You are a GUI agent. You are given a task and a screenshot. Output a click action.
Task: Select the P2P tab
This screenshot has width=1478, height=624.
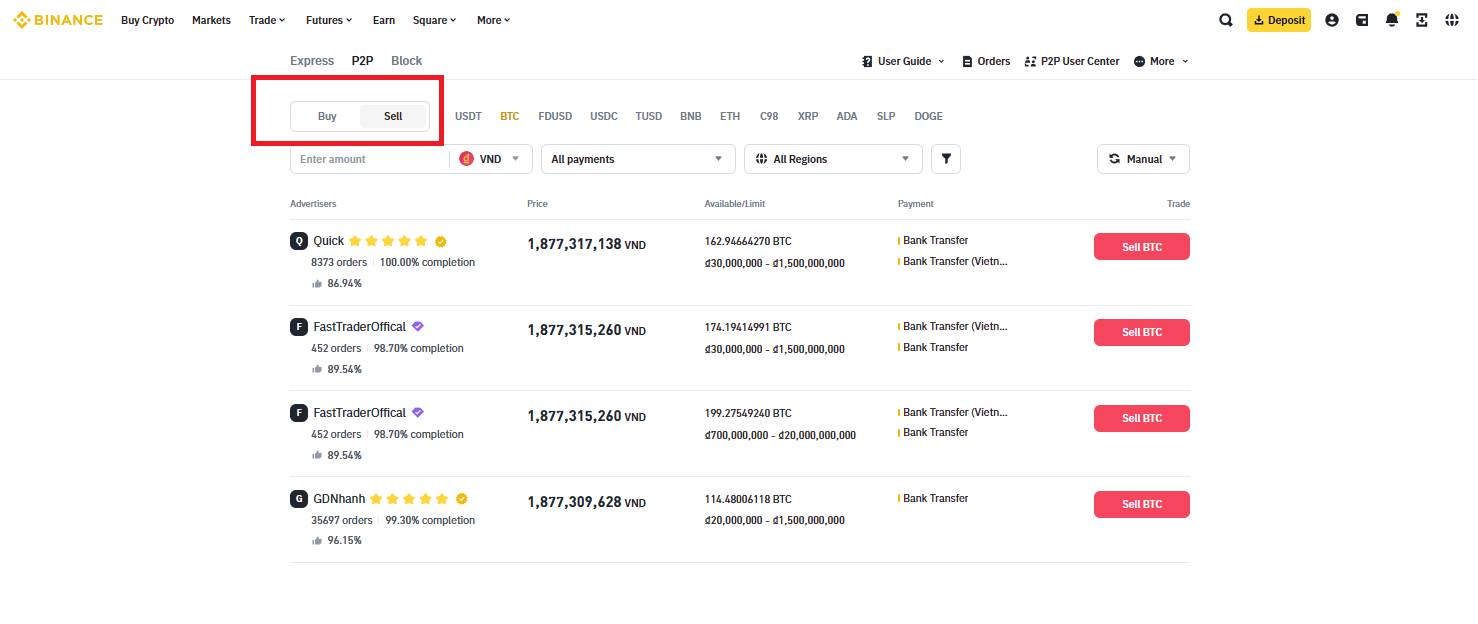pos(362,61)
